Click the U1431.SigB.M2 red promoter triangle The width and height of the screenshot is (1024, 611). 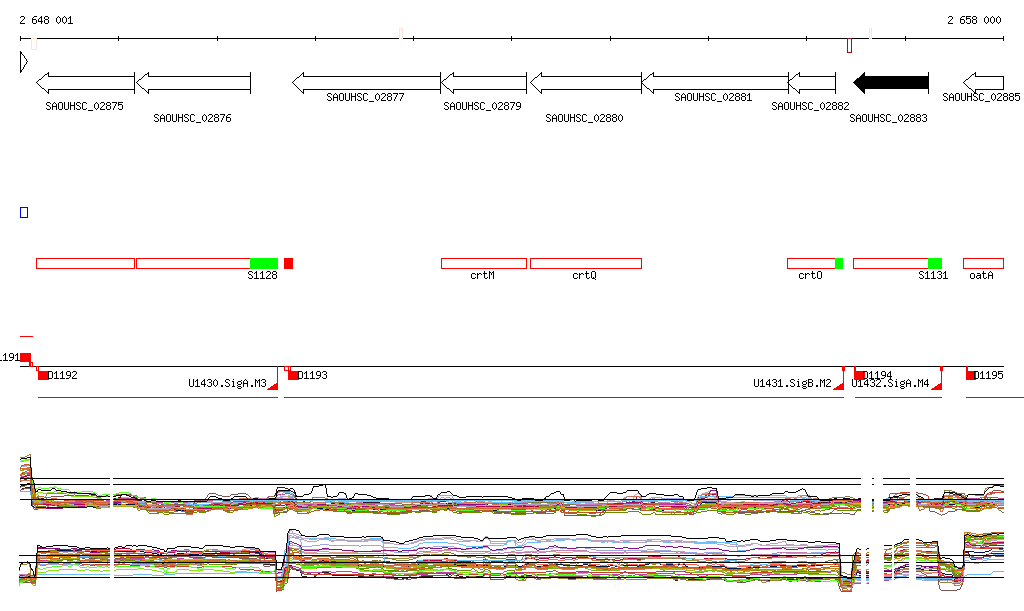tap(838, 384)
